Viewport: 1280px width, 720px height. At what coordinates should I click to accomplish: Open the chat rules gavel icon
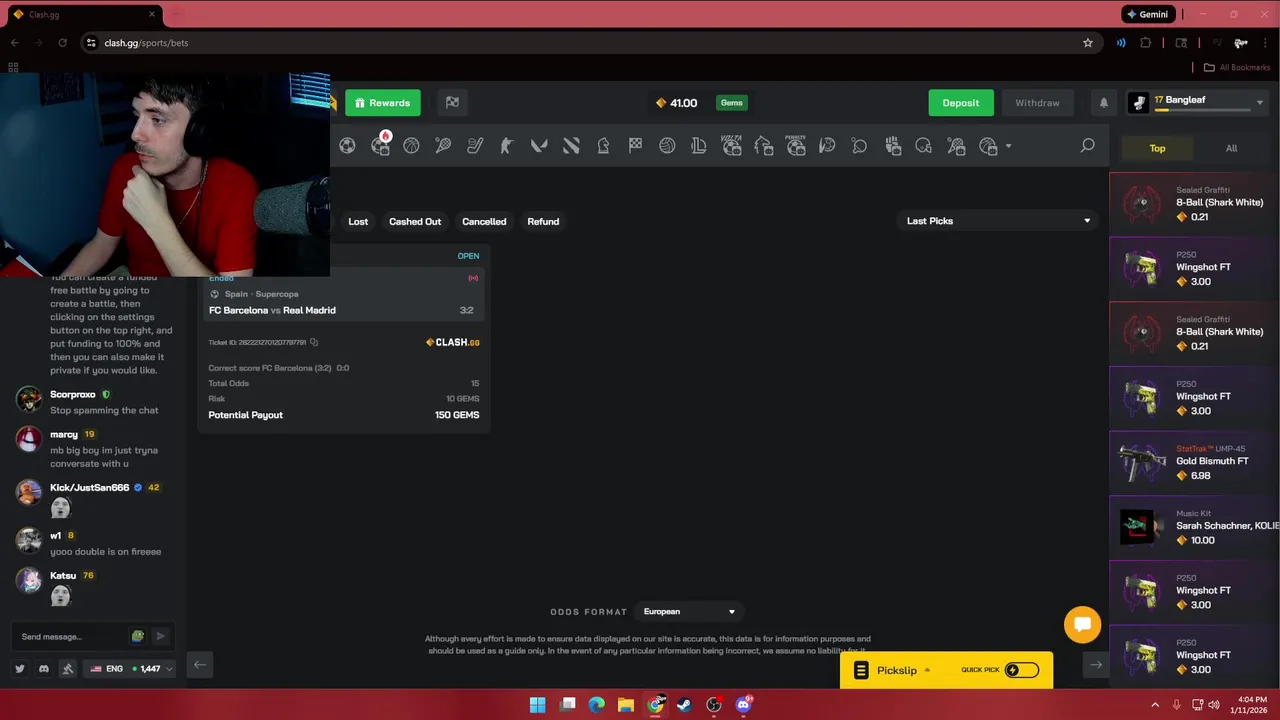pyautogui.click(x=68, y=669)
